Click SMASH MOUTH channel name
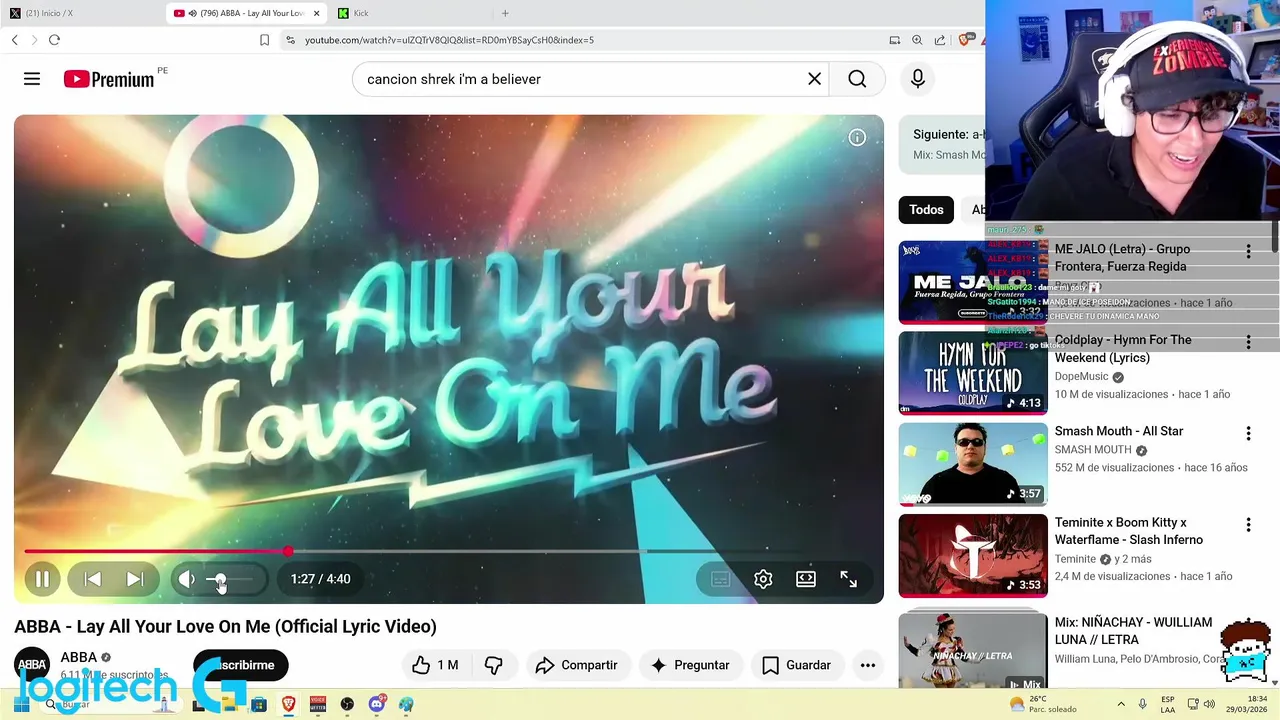 click(1093, 450)
